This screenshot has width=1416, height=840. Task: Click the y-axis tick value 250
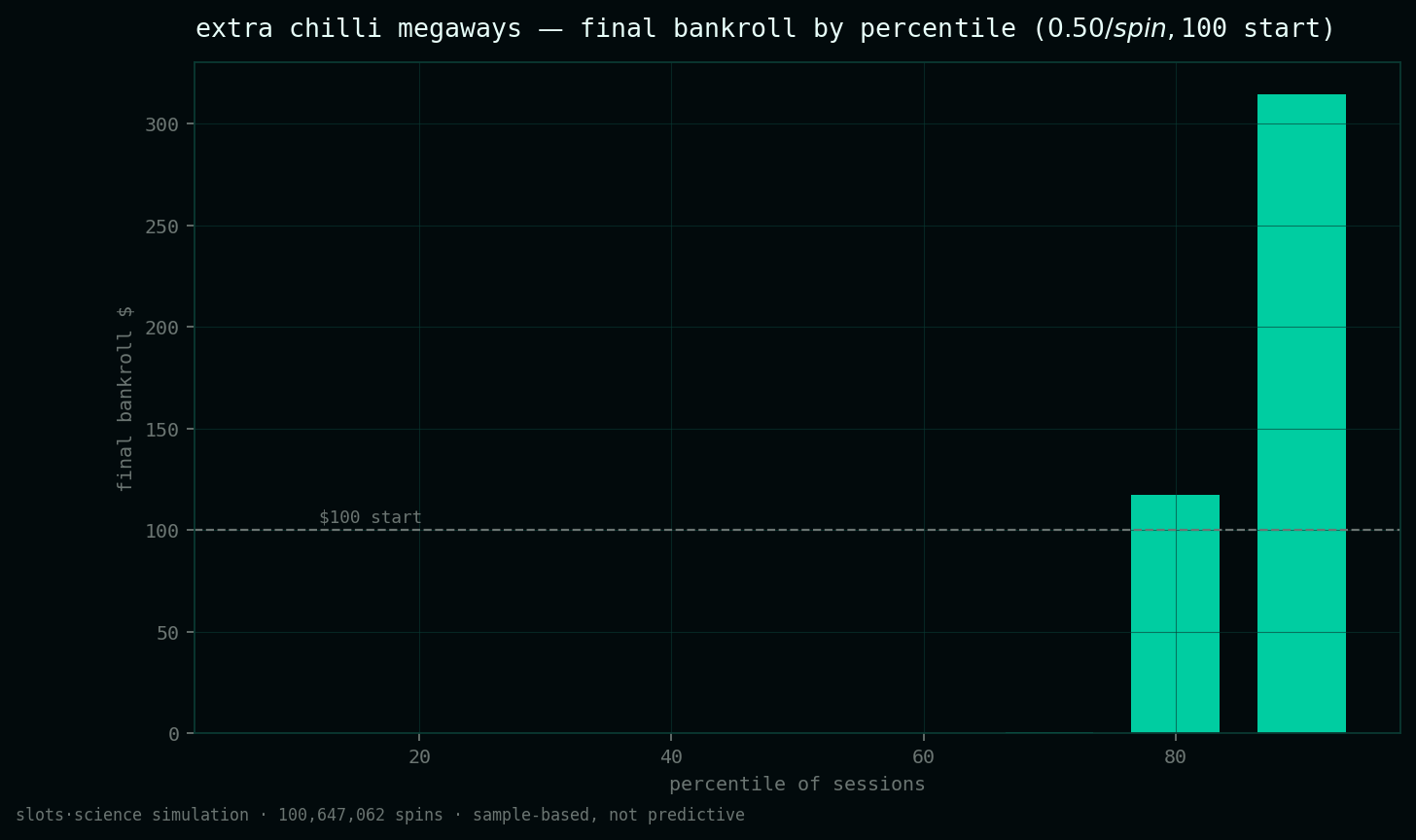click(x=163, y=227)
